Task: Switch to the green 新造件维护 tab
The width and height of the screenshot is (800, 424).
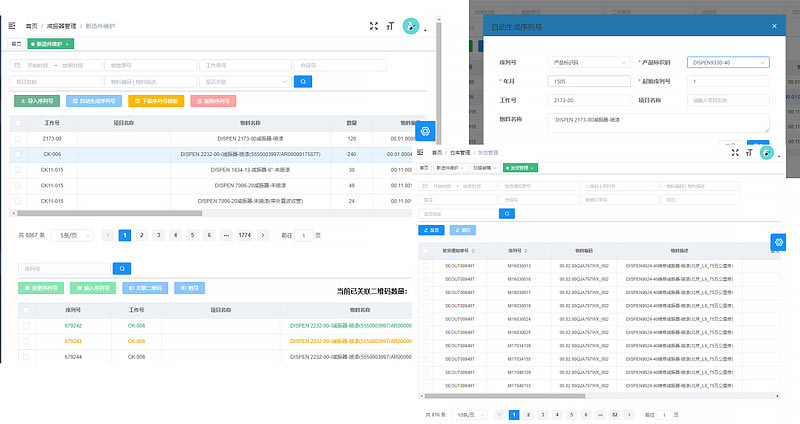Action: tap(51, 44)
